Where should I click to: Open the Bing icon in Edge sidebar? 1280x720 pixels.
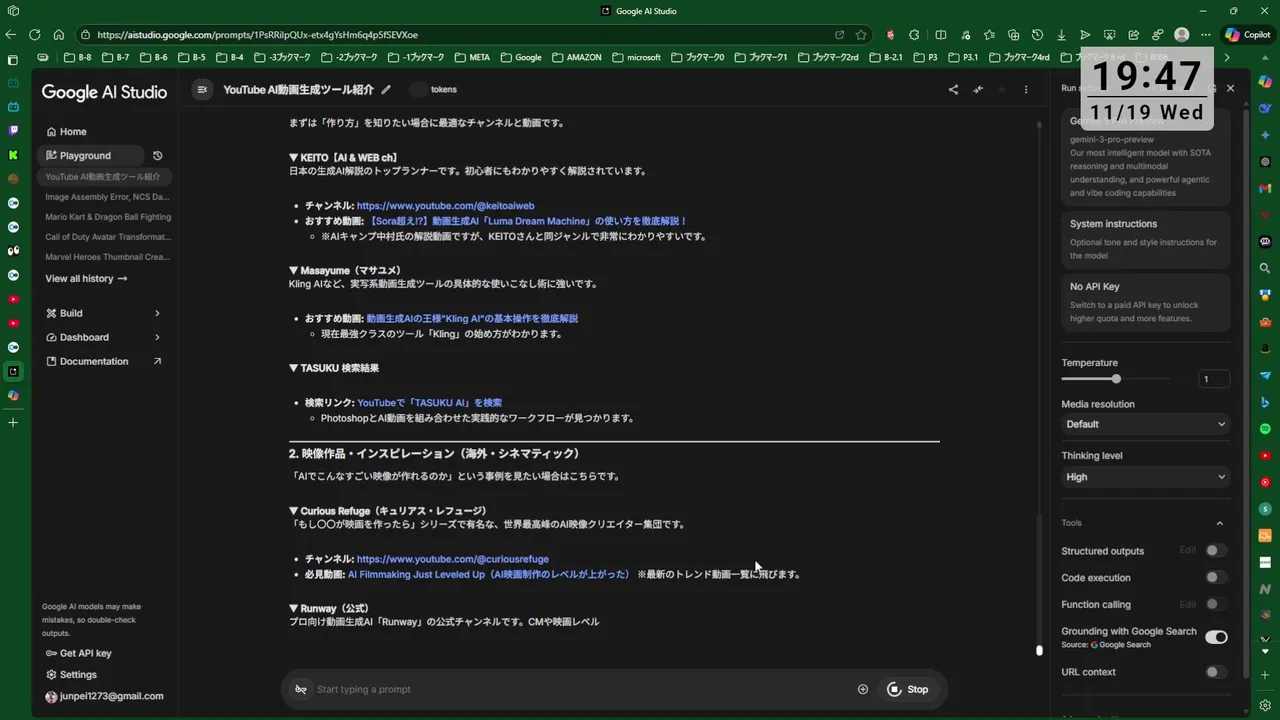click(1266, 402)
